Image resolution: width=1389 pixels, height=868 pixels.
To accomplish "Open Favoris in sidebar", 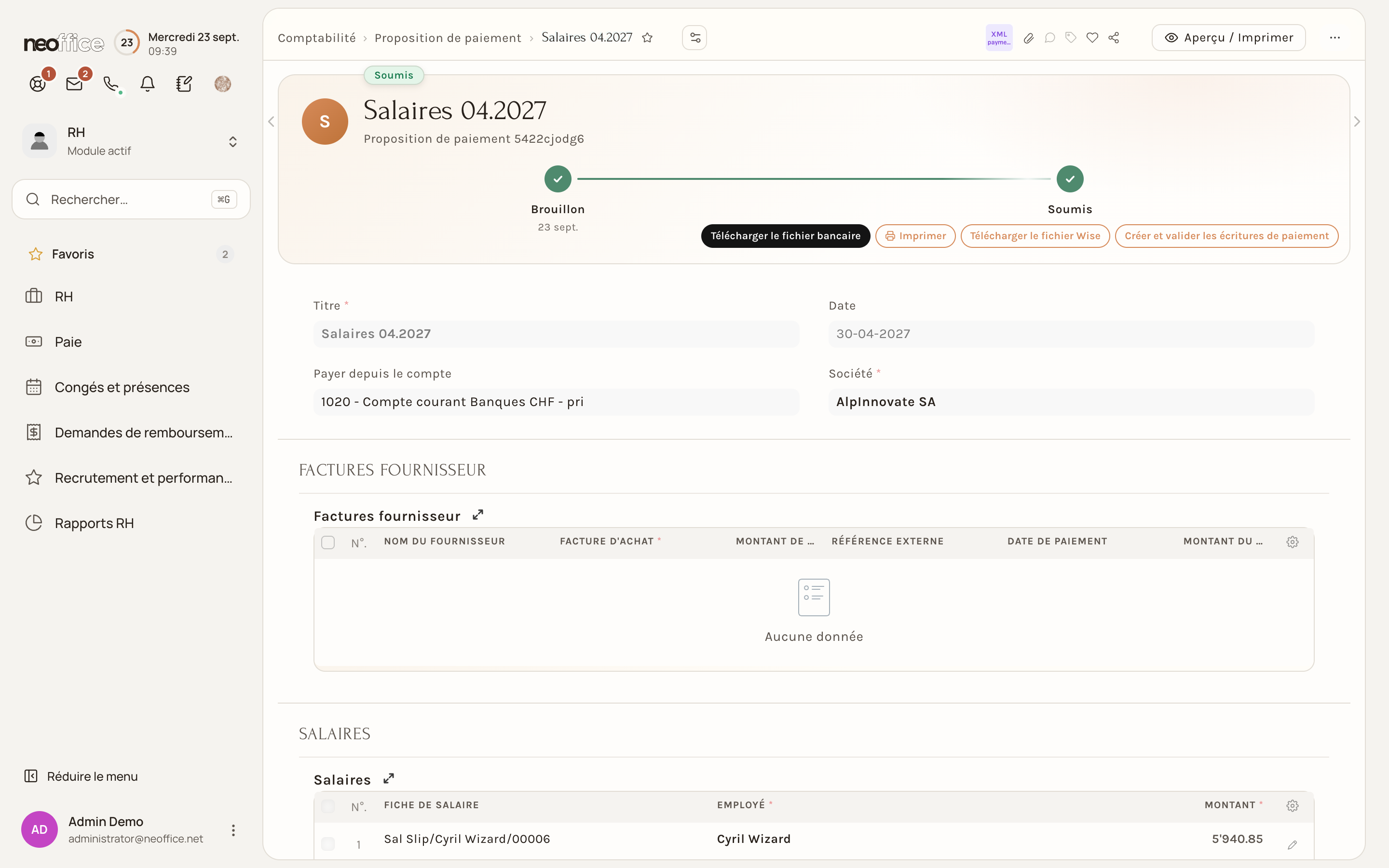I will click(x=131, y=254).
